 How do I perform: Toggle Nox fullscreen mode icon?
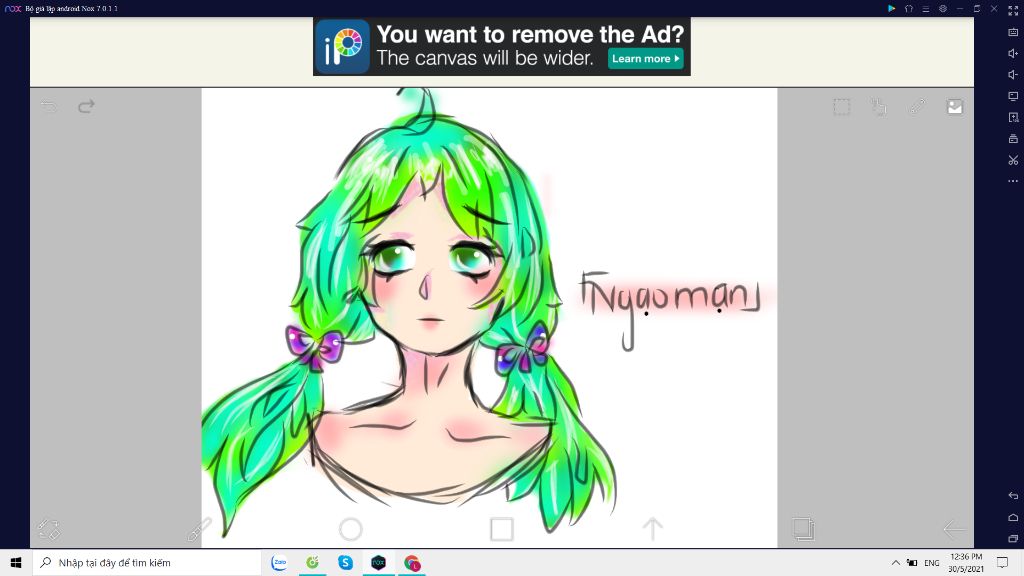[1013, 10]
